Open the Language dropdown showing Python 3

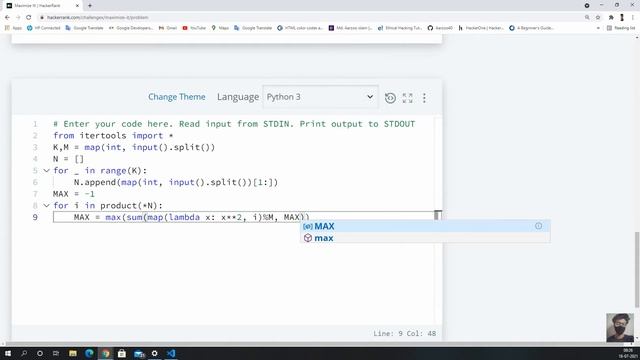(x=320, y=97)
